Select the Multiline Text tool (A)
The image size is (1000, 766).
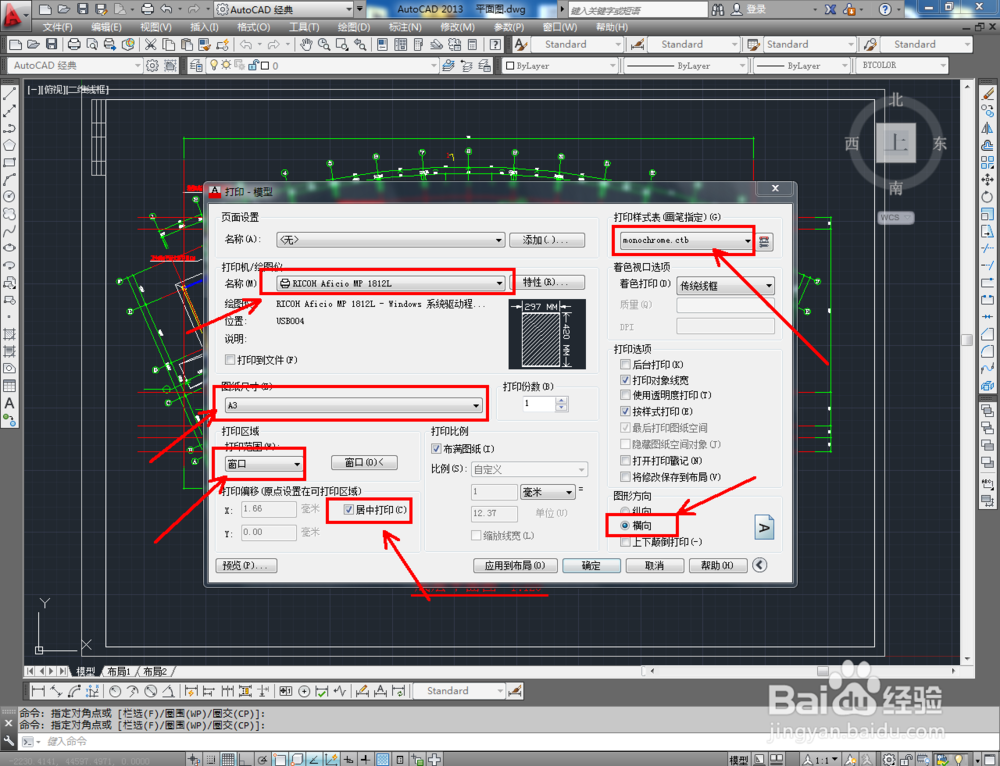pos(9,403)
